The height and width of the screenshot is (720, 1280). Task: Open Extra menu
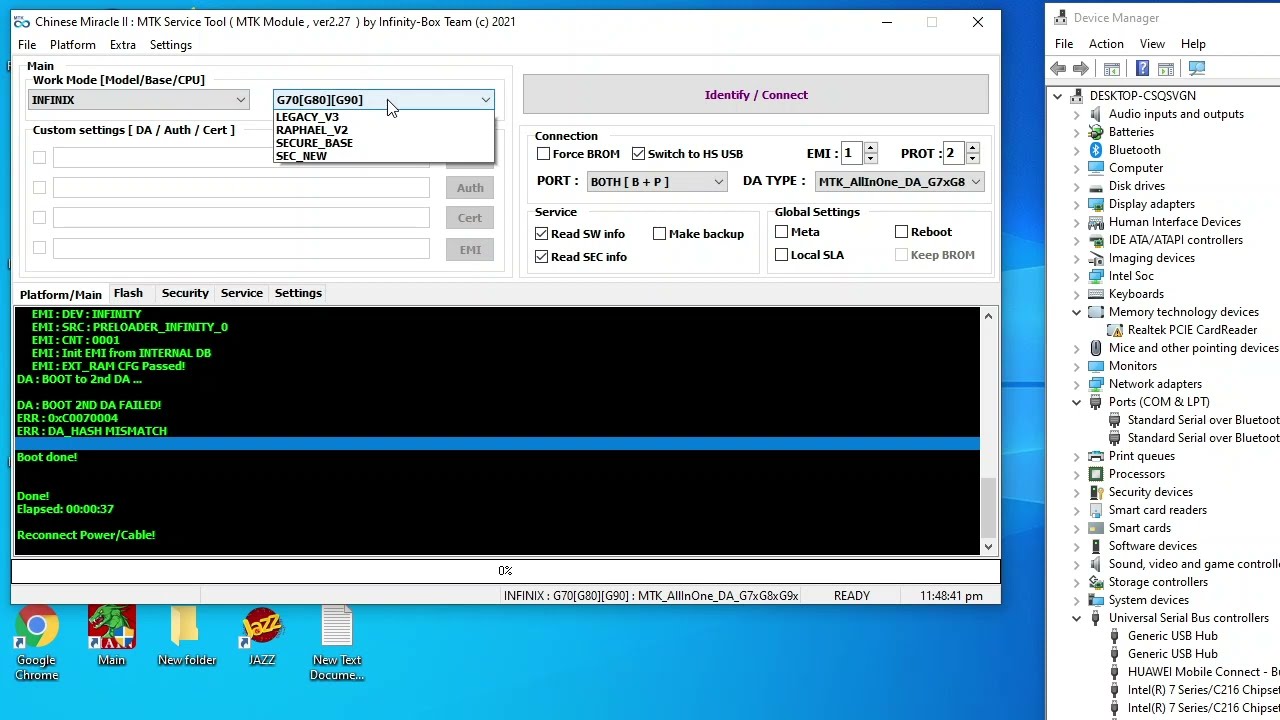tap(123, 45)
